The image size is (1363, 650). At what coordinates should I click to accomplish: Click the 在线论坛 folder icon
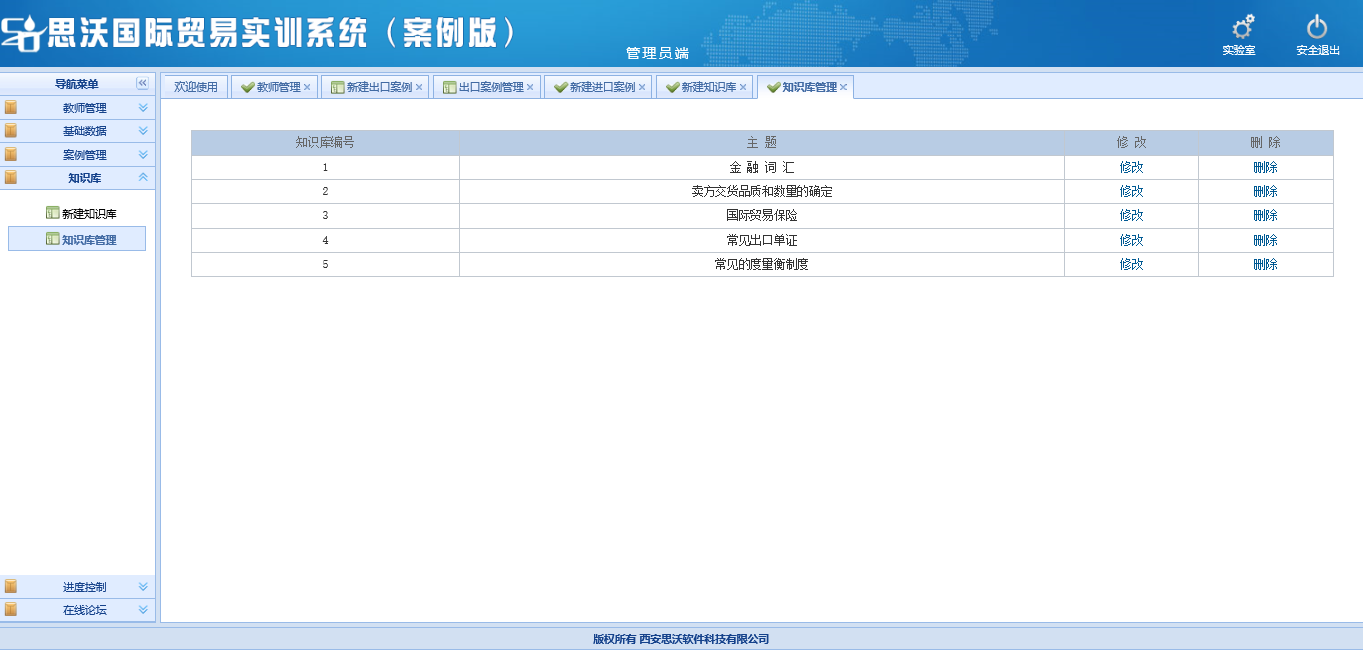coord(11,609)
